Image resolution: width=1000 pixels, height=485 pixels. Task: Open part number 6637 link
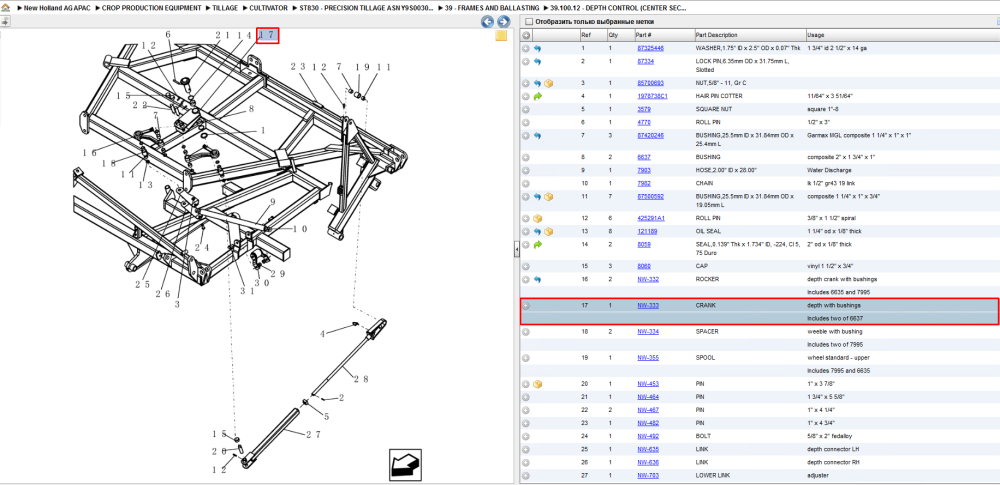643,156
